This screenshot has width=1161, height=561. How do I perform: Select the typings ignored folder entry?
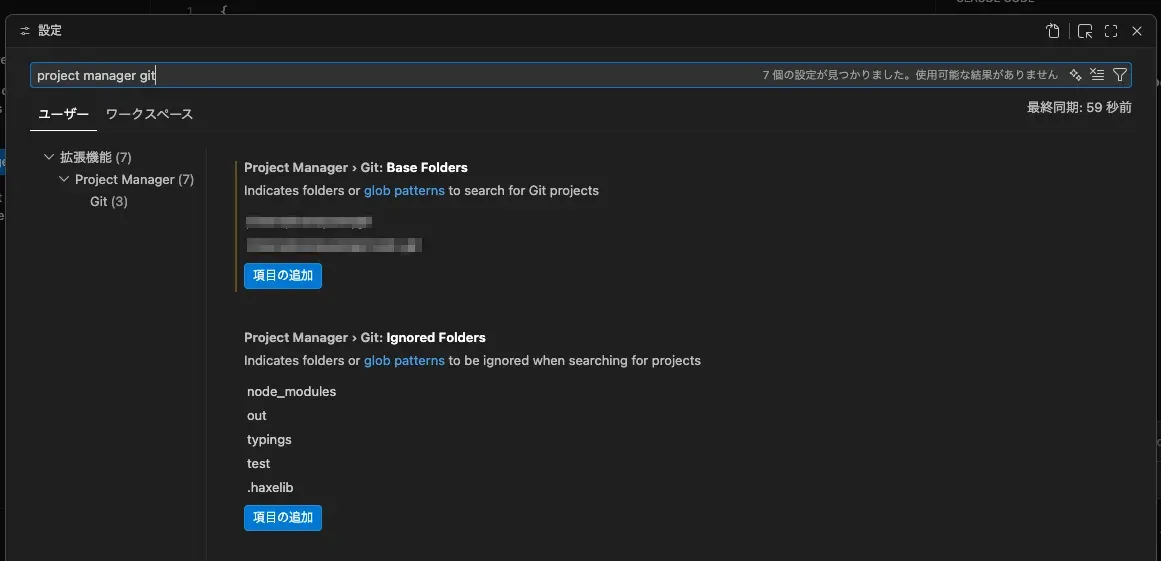pyautogui.click(x=270, y=440)
